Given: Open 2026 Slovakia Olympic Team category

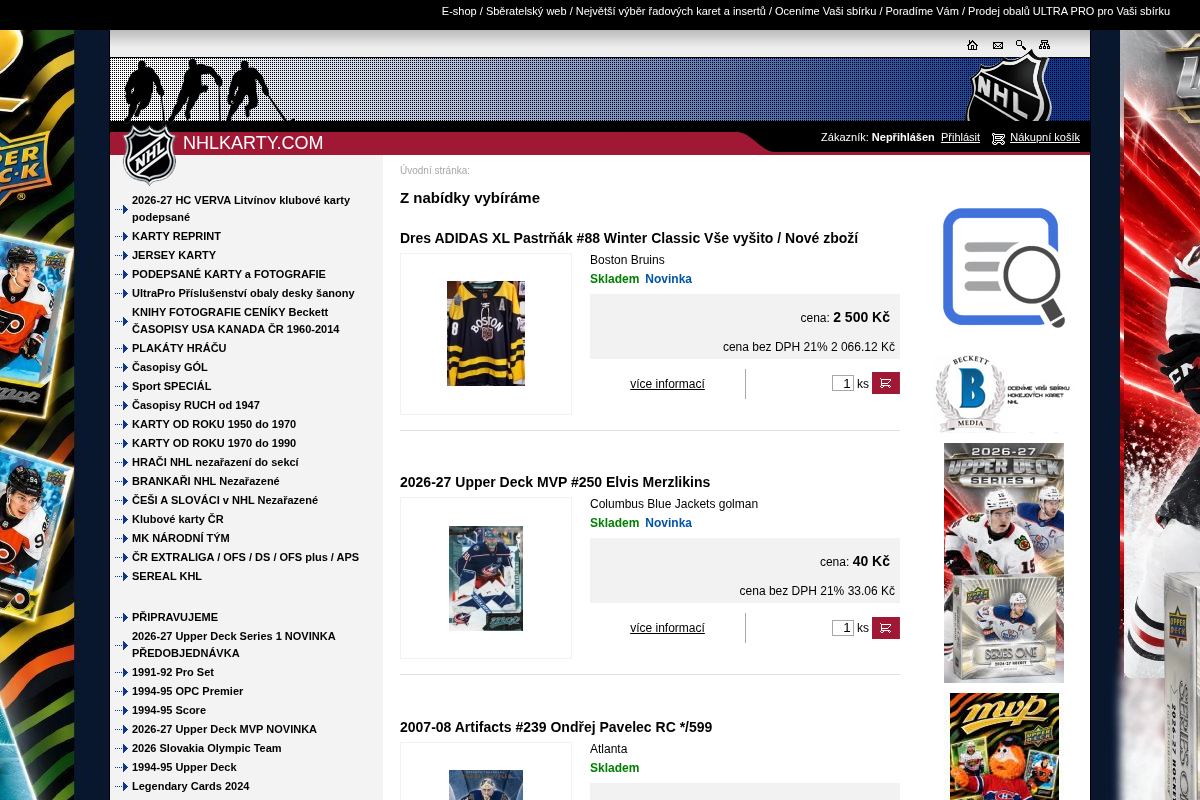Looking at the screenshot, I should click(207, 748).
